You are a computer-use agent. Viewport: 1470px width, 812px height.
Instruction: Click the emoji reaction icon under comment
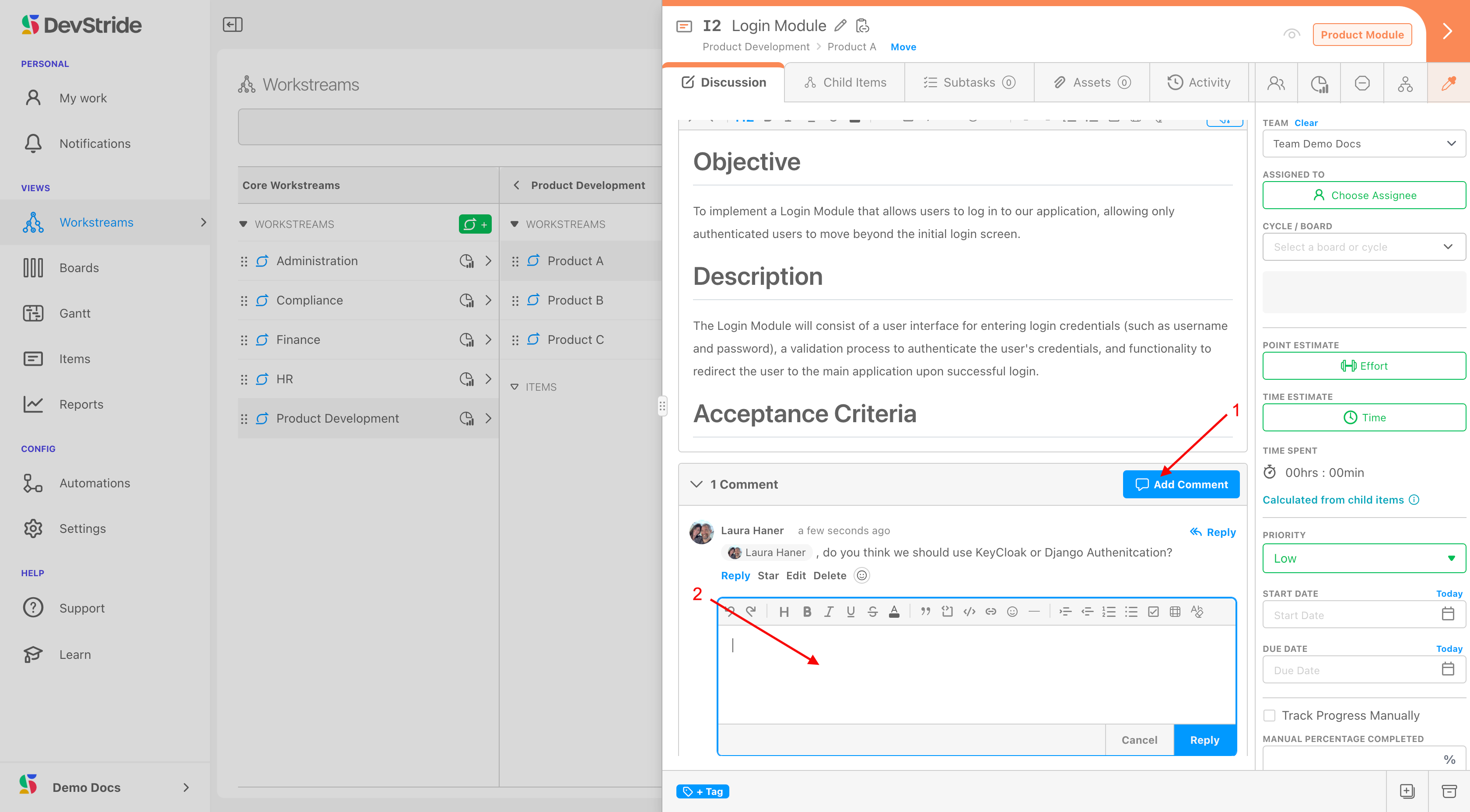(x=862, y=575)
